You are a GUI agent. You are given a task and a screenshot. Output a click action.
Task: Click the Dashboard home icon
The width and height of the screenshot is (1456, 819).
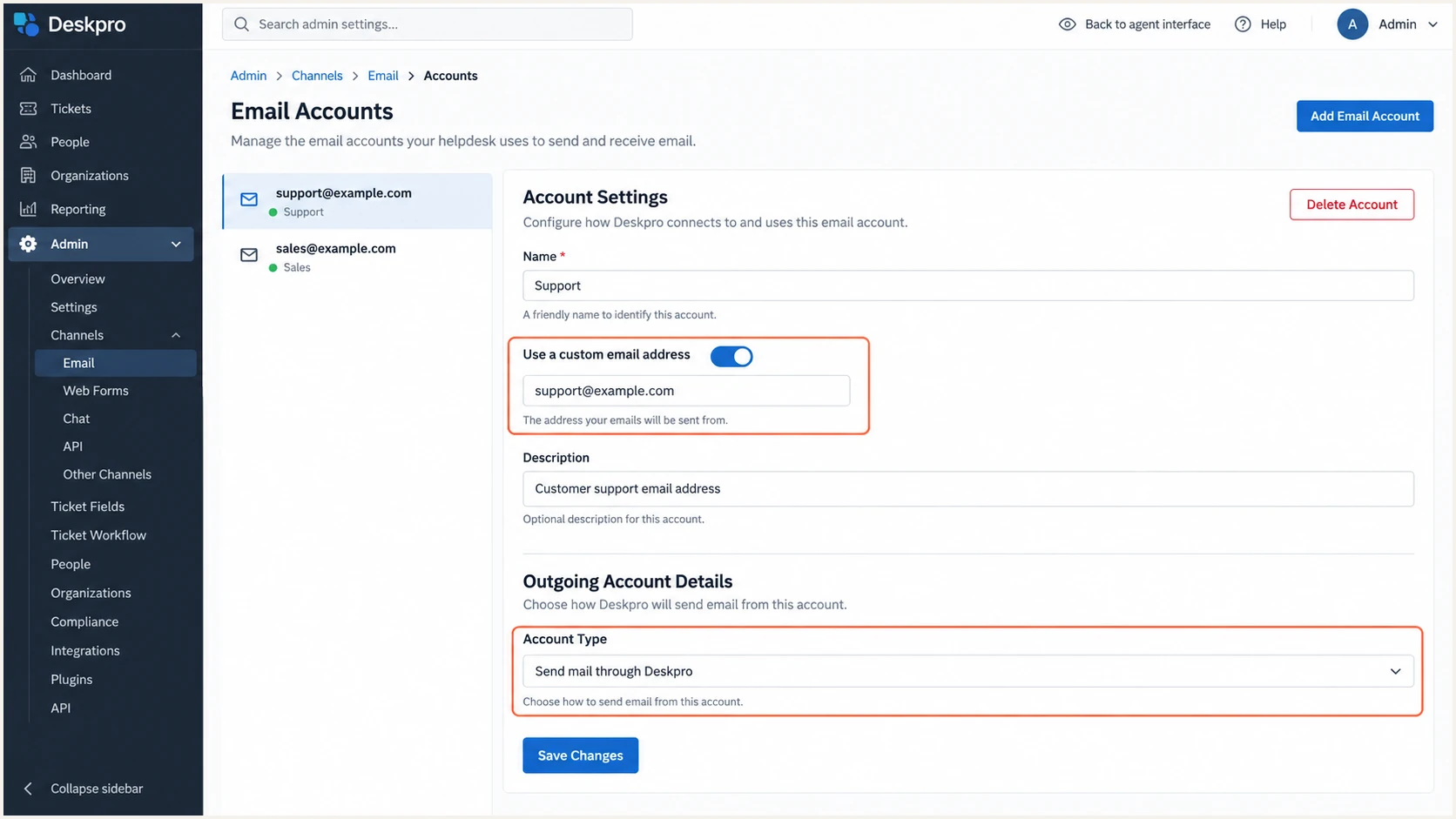(28, 75)
